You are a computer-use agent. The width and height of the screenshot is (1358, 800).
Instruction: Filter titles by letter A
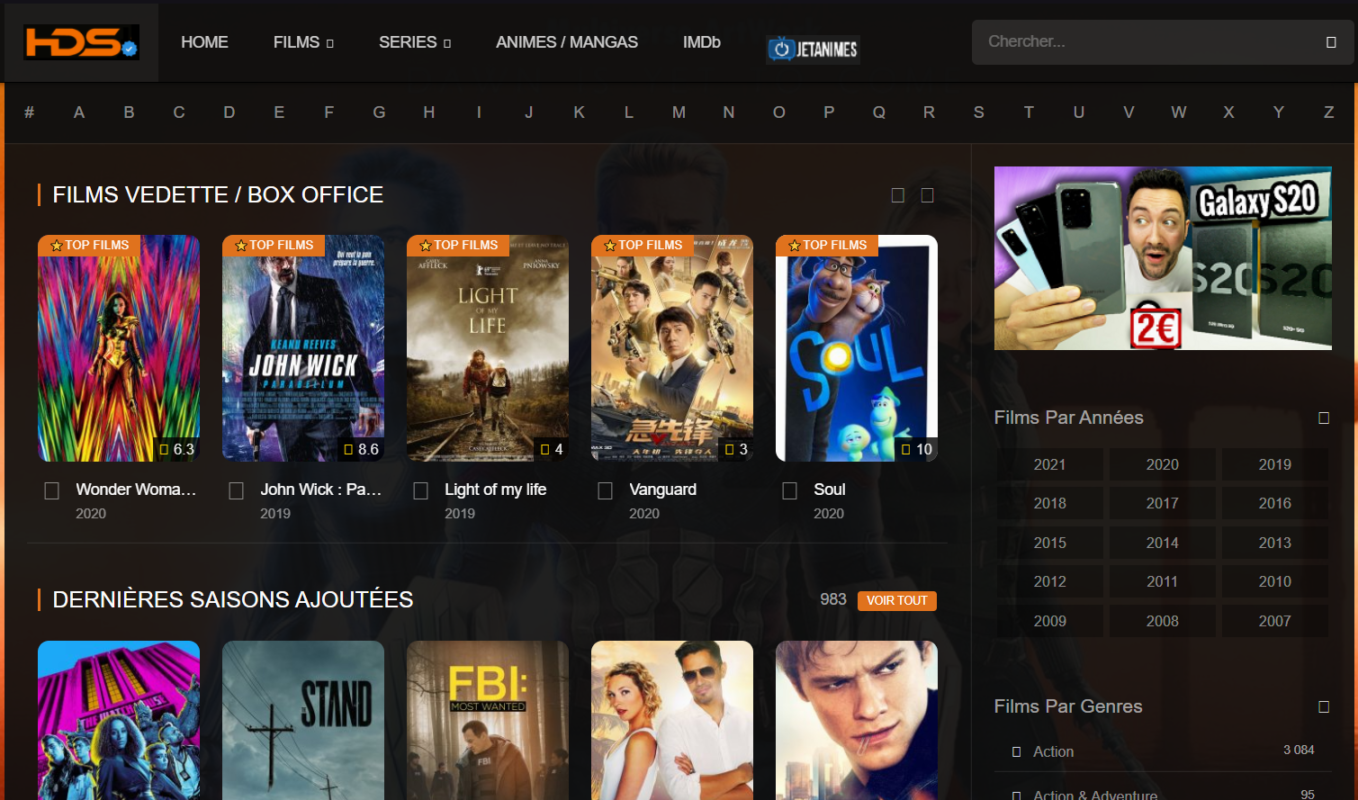tap(79, 113)
